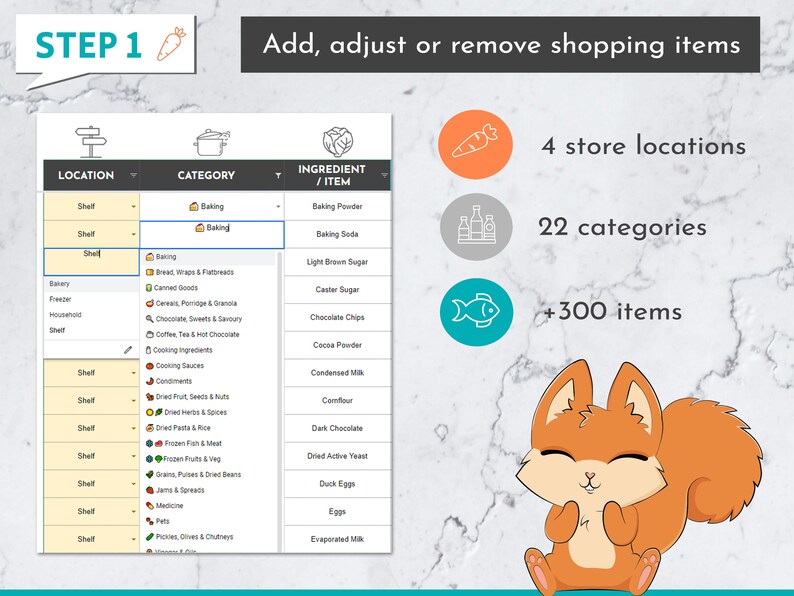
Task: Click the carrot icon beside STEP 1
Action: pos(171,44)
